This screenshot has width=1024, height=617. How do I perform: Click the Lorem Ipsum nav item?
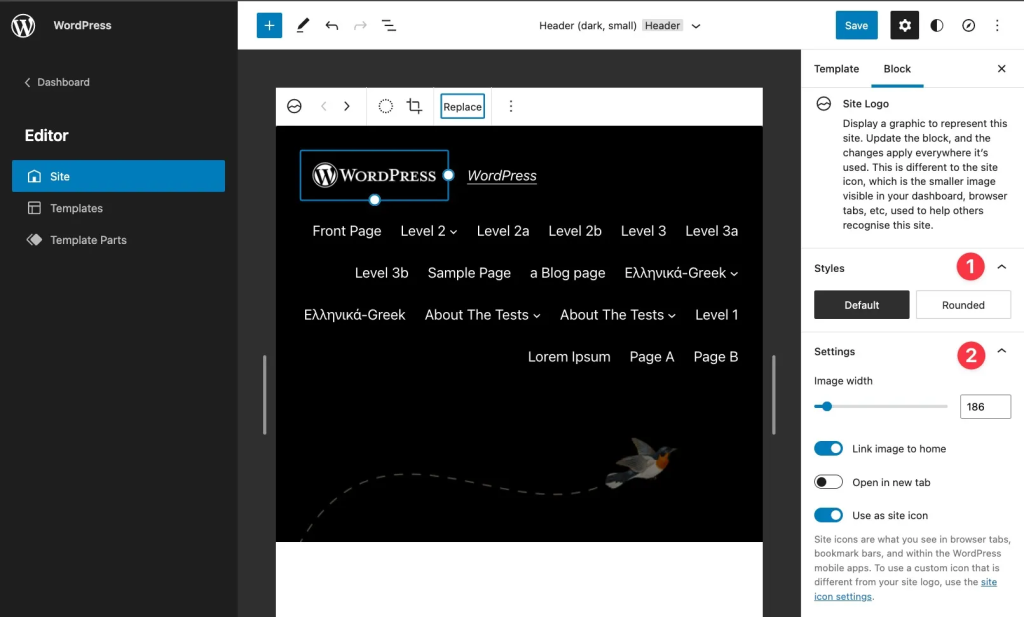click(x=569, y=356)
